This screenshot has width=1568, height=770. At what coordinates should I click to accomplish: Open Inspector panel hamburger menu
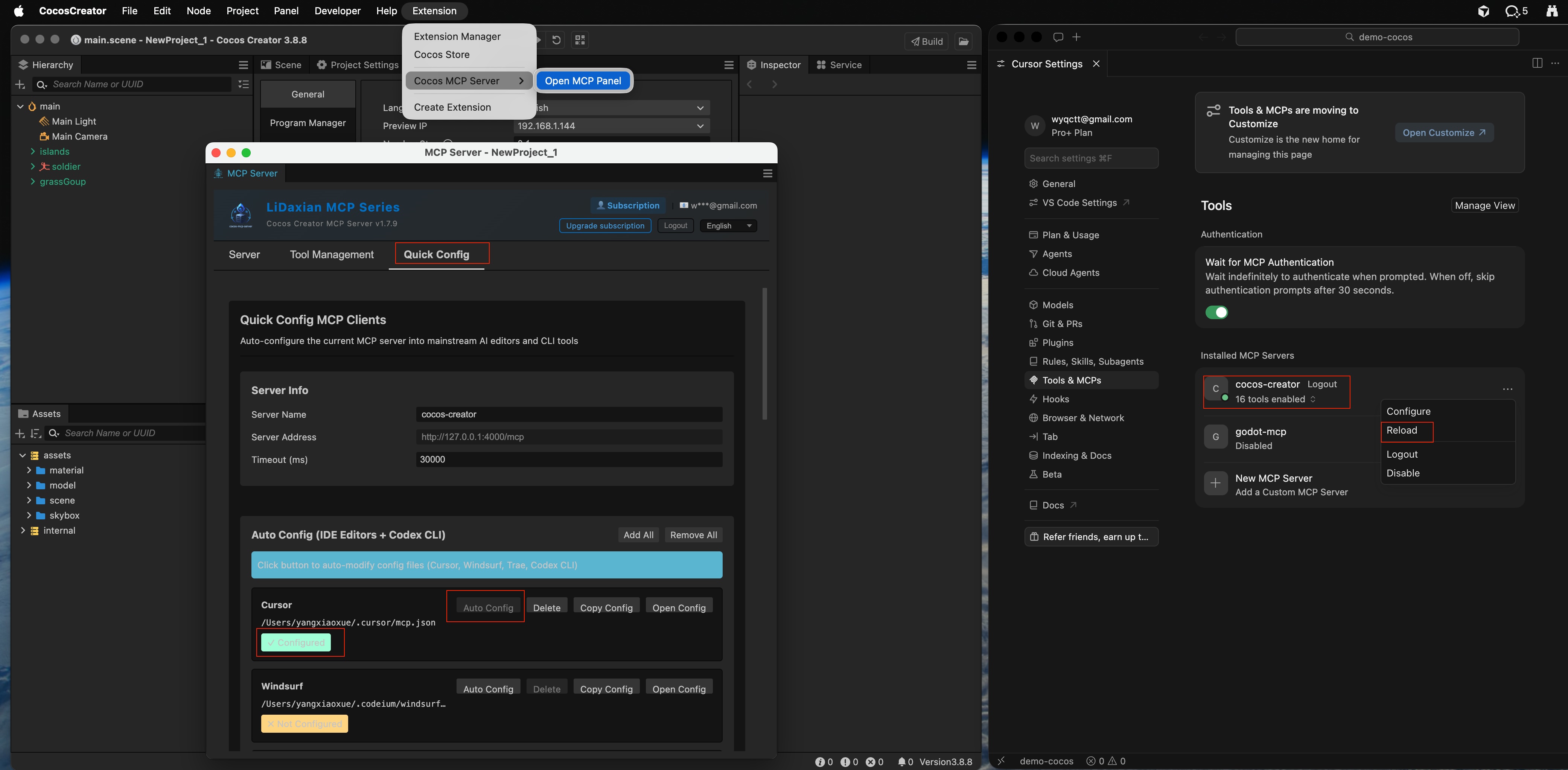point(971,65)
